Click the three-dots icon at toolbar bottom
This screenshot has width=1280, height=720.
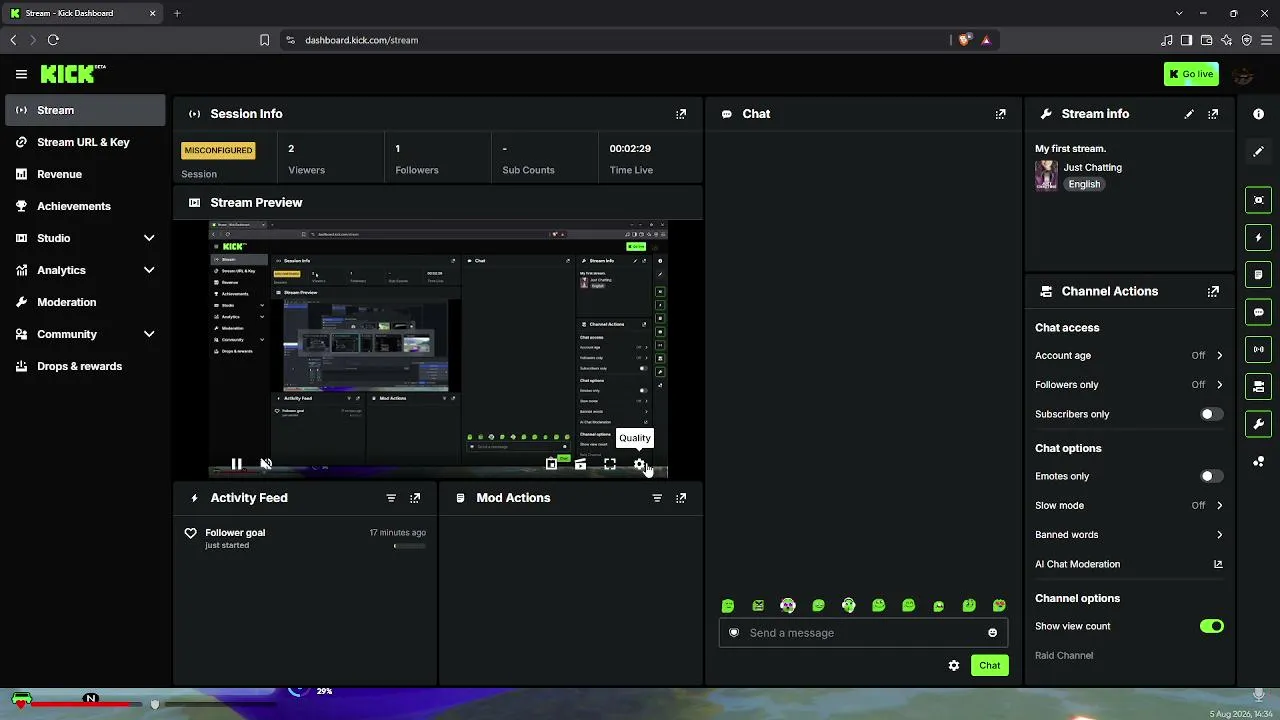(1259, 461)
